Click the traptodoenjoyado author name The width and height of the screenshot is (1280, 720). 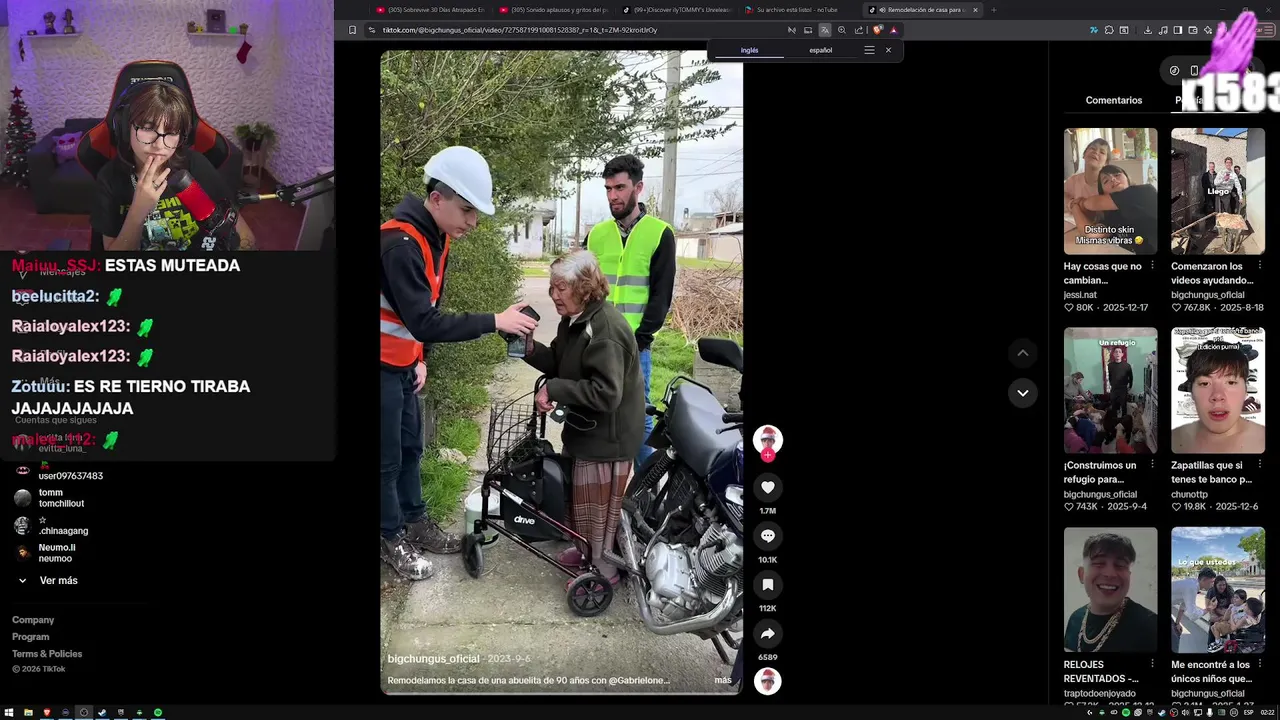click(x=1100, y=693)
